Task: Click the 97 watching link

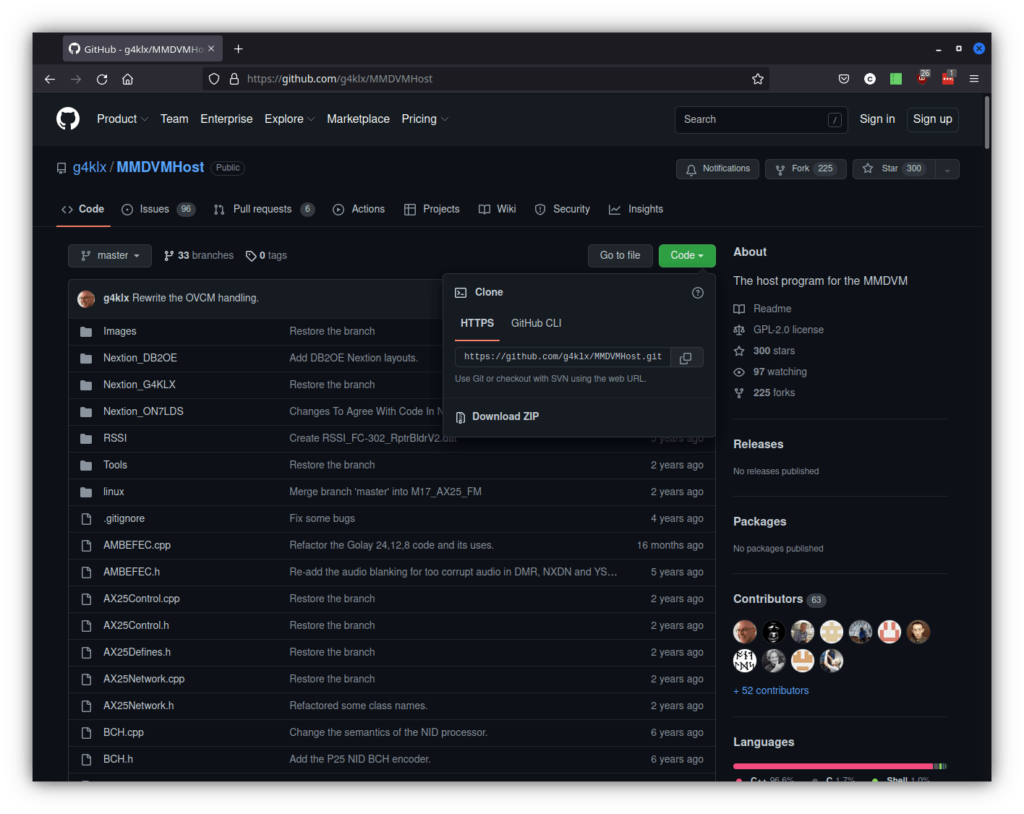Action: pos(771,372)
